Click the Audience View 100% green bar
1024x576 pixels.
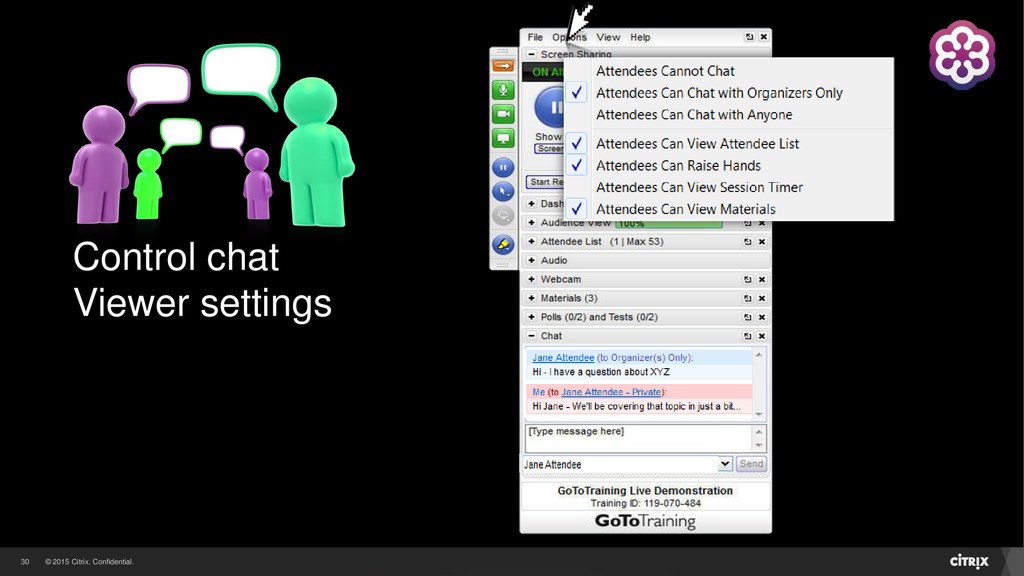coord(669,223)
